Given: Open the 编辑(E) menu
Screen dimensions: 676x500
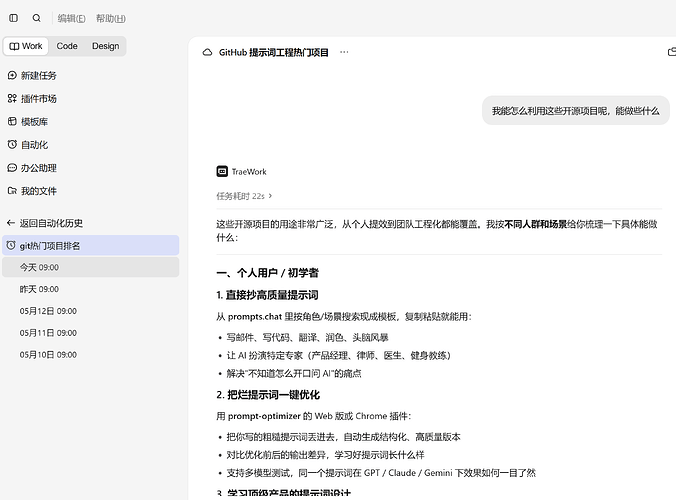Looking at the screenshot, I should [72, 19].
